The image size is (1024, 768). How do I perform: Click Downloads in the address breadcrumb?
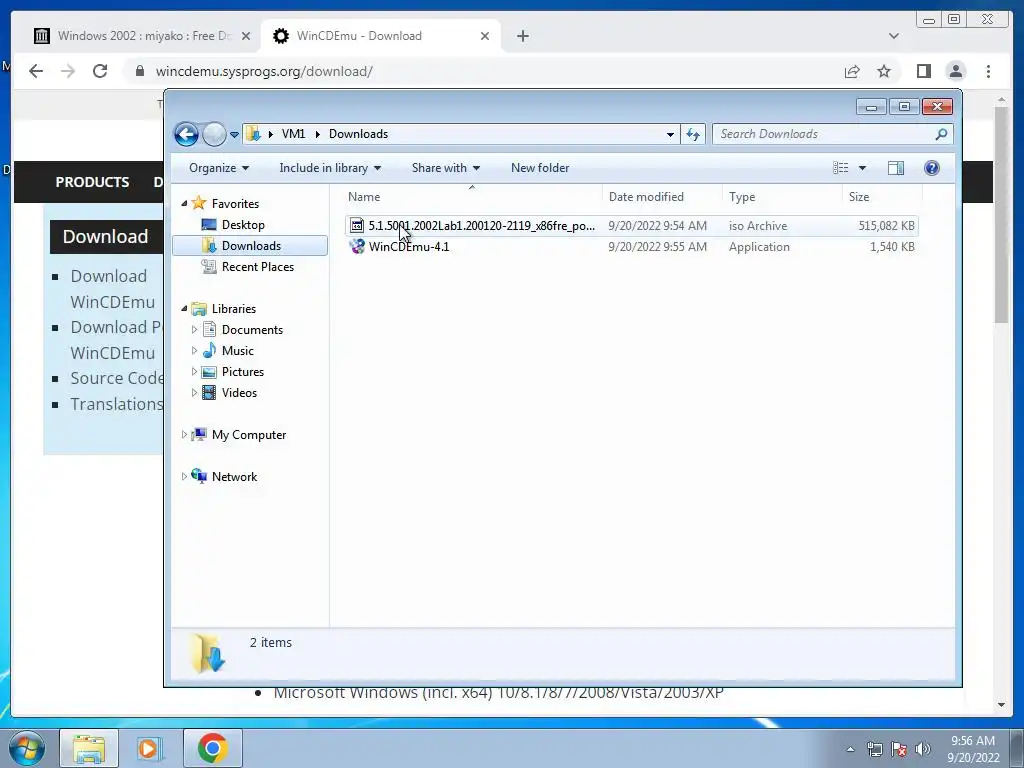pos(359,134)
